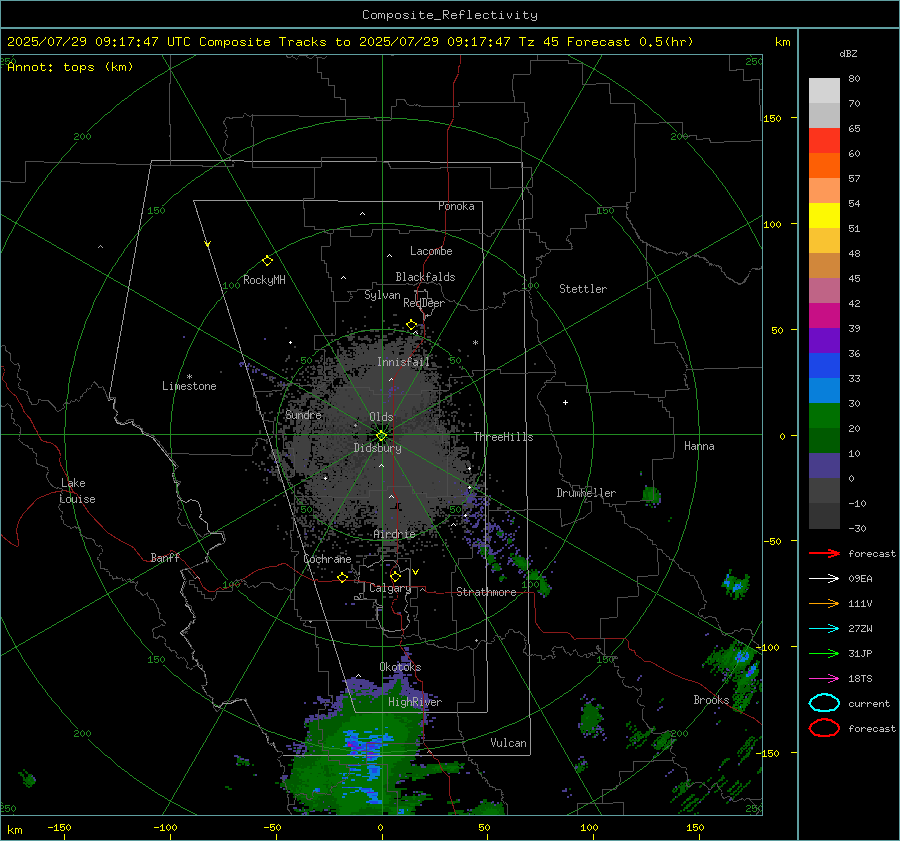Screen dimensions: 900x841
Task: Click the HighRiver label
Action: tap(415, 702)
